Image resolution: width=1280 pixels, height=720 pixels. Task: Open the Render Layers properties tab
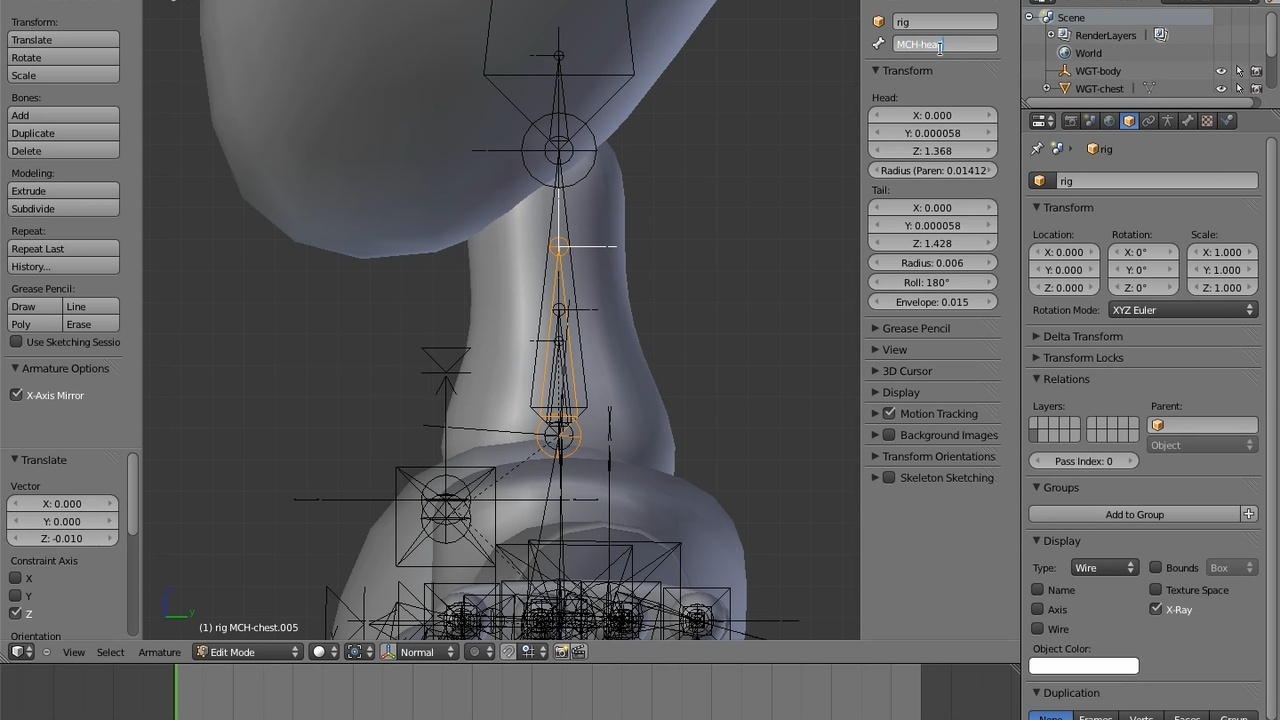[1090, 120]
